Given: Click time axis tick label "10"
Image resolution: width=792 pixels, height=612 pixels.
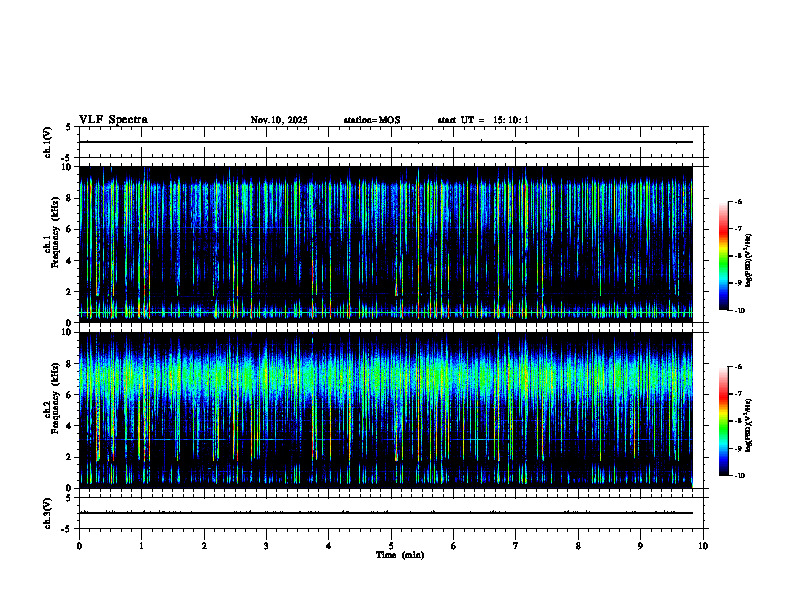Looking at the screenshot, I should point(703,546).
